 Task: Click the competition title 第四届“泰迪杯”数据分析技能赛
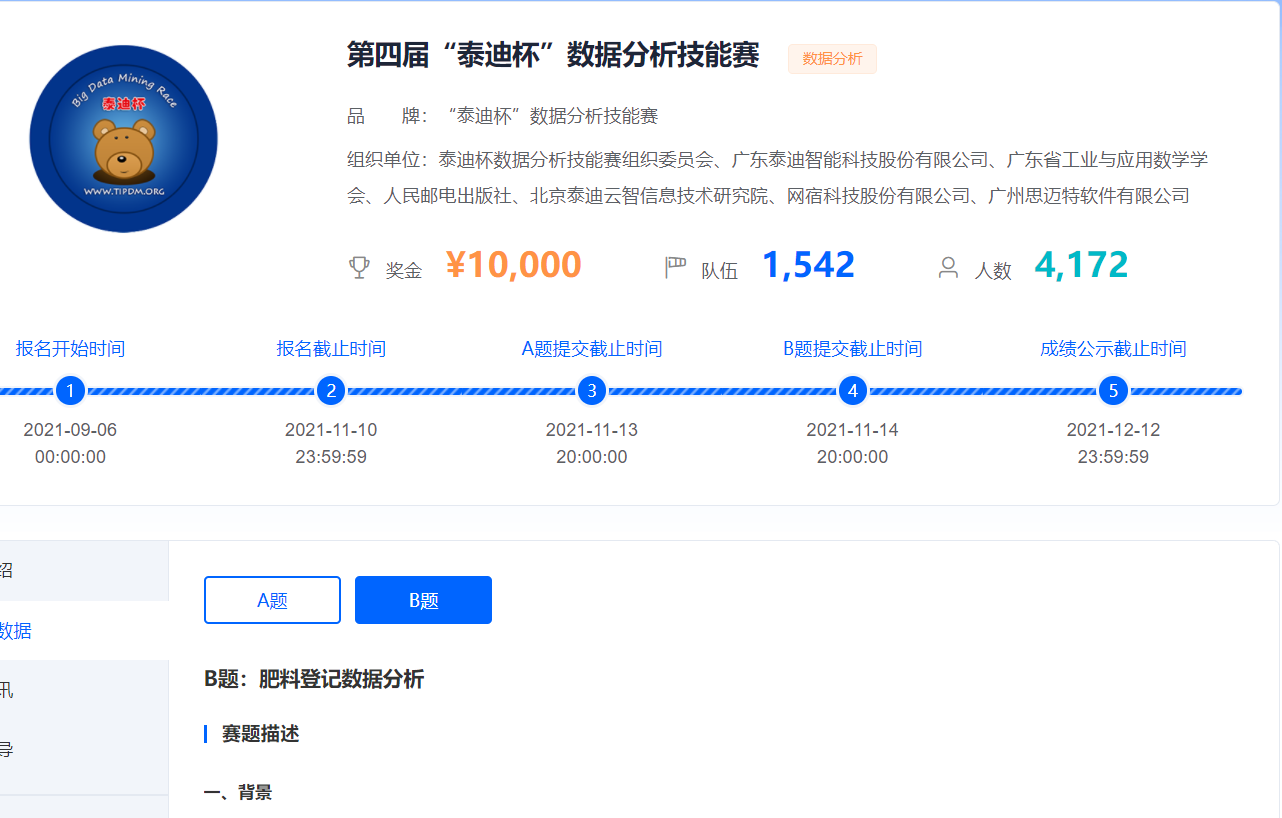tap(553, 55)
